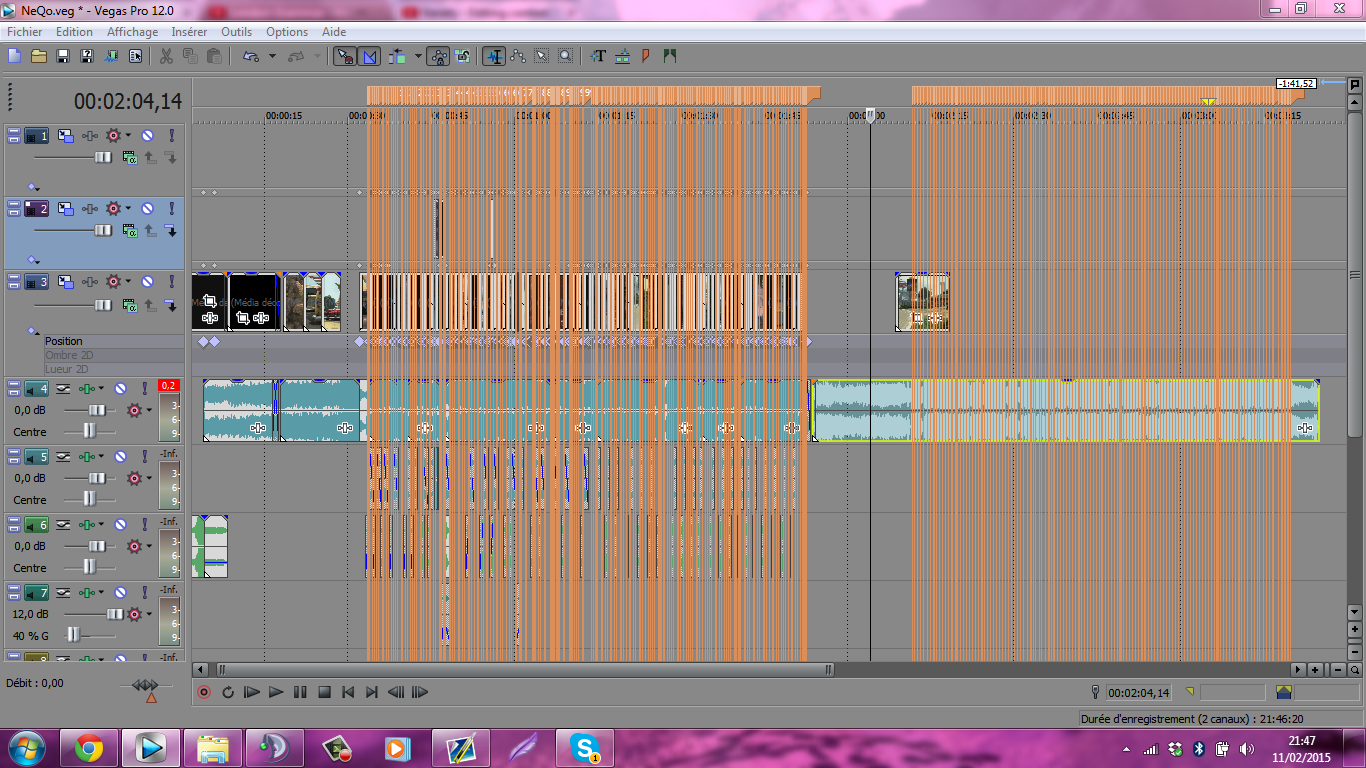Open the Fichier menu
This screenshot has width=1366, height=768.
click(25, 32)
